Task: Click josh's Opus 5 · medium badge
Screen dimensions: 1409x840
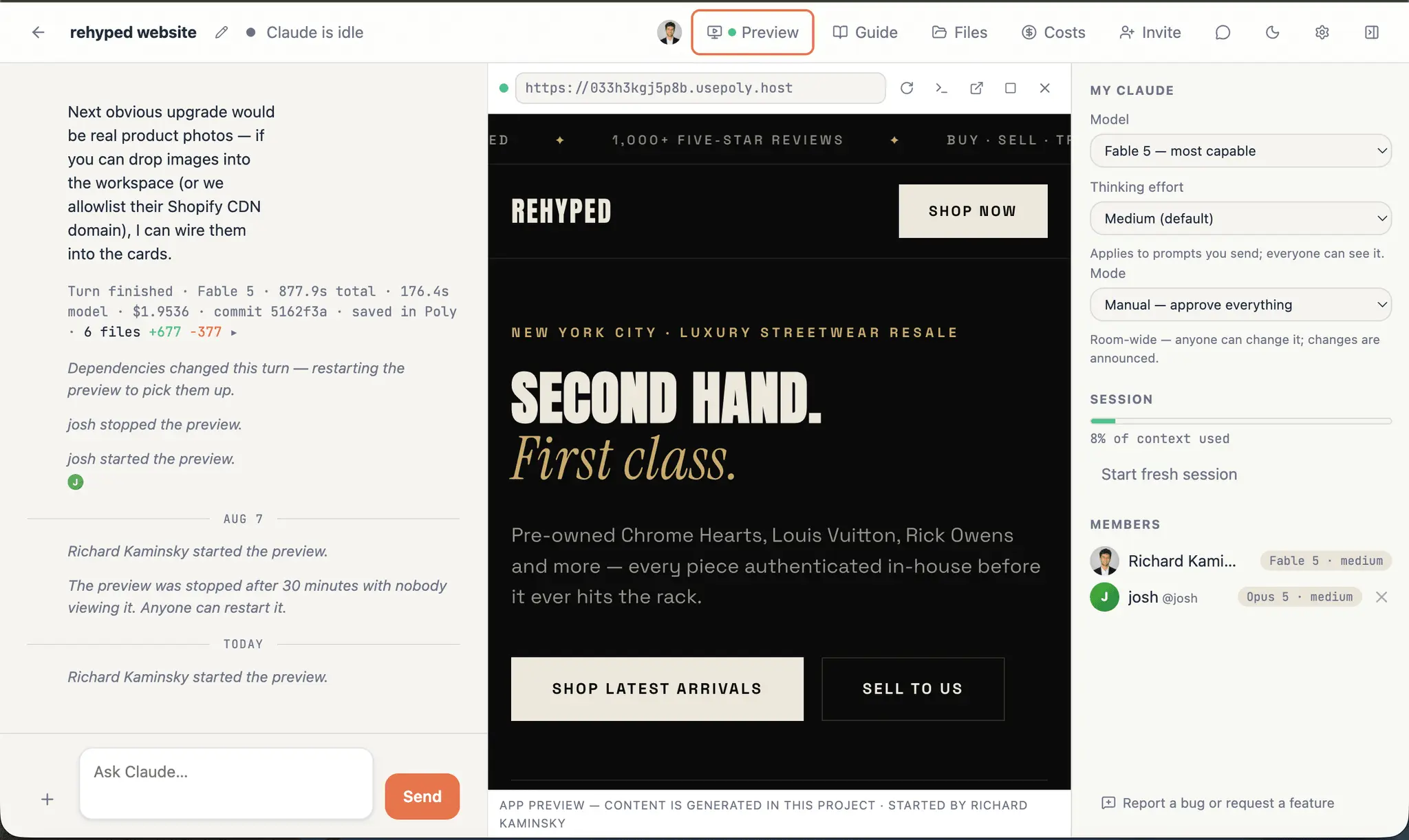Action: coord(1300,597)
